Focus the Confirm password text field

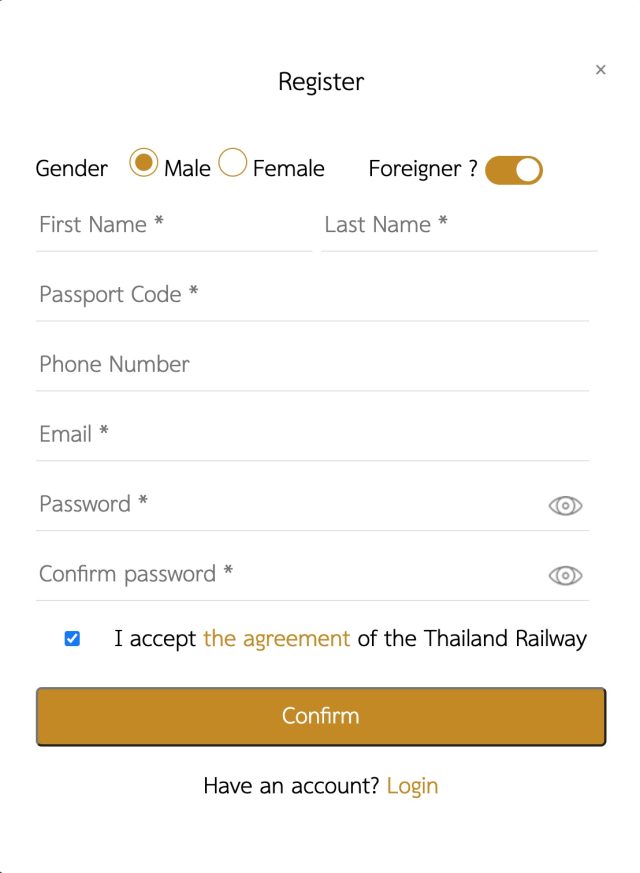[x=290, y=575]
